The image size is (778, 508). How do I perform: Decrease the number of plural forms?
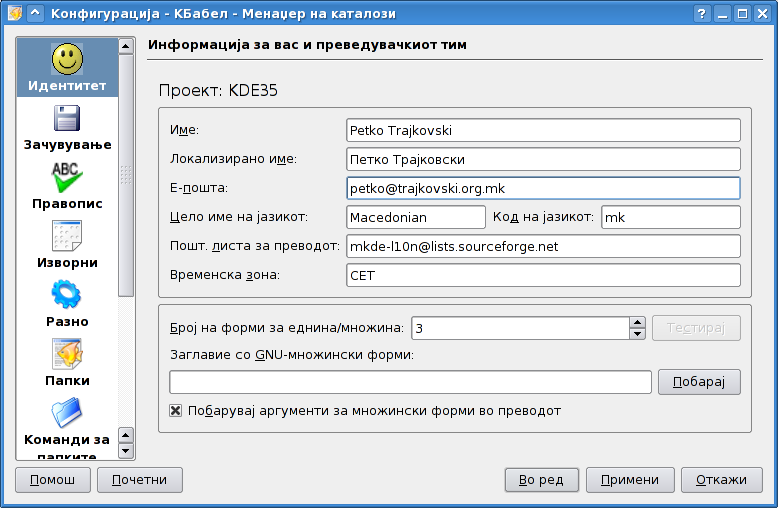click(638, 334)
